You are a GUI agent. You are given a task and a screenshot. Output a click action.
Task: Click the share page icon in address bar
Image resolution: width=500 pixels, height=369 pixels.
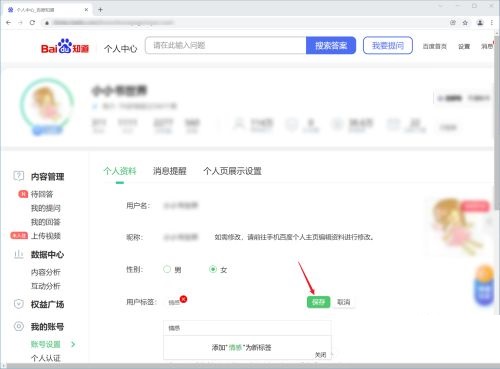(x=453, y=23)
